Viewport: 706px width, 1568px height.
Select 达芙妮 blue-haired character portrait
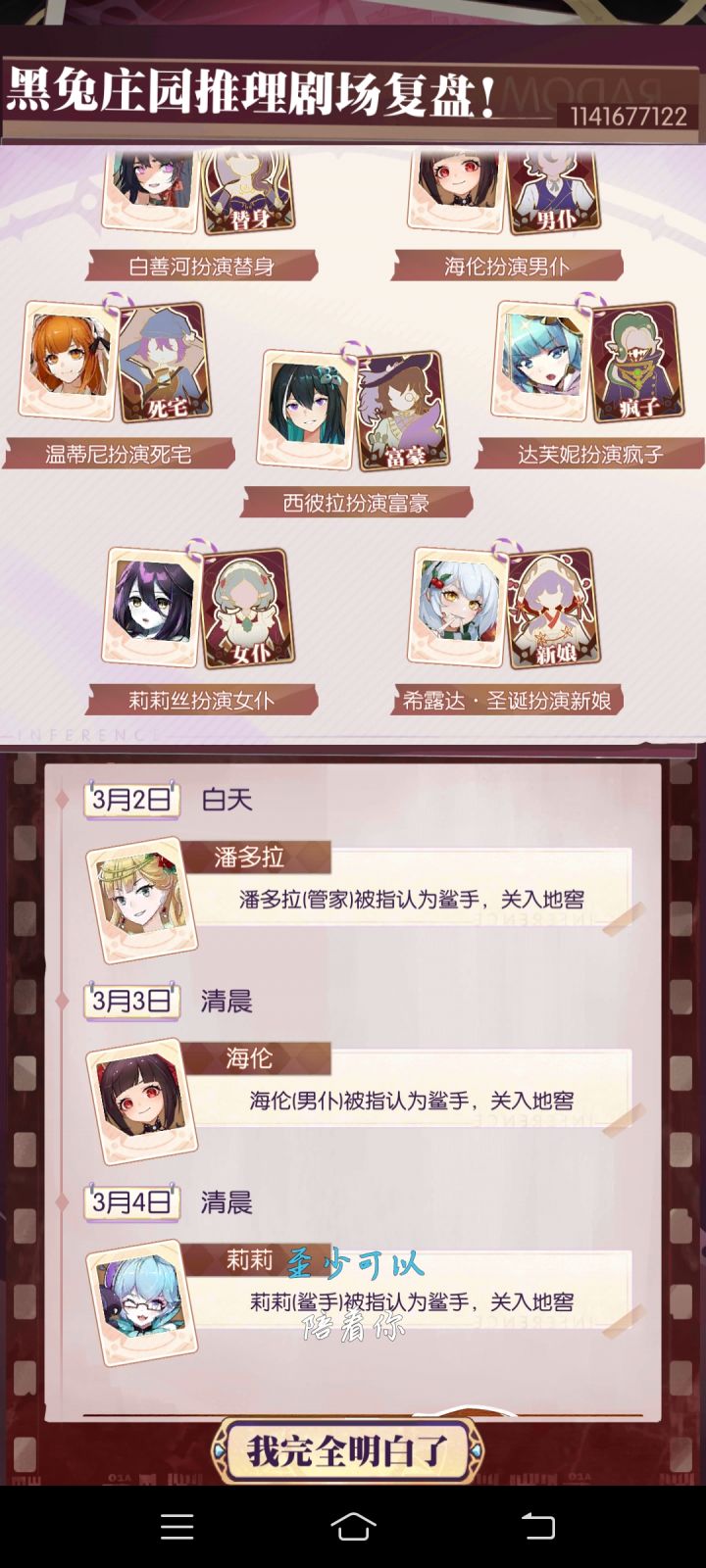(x=542, y=360)
